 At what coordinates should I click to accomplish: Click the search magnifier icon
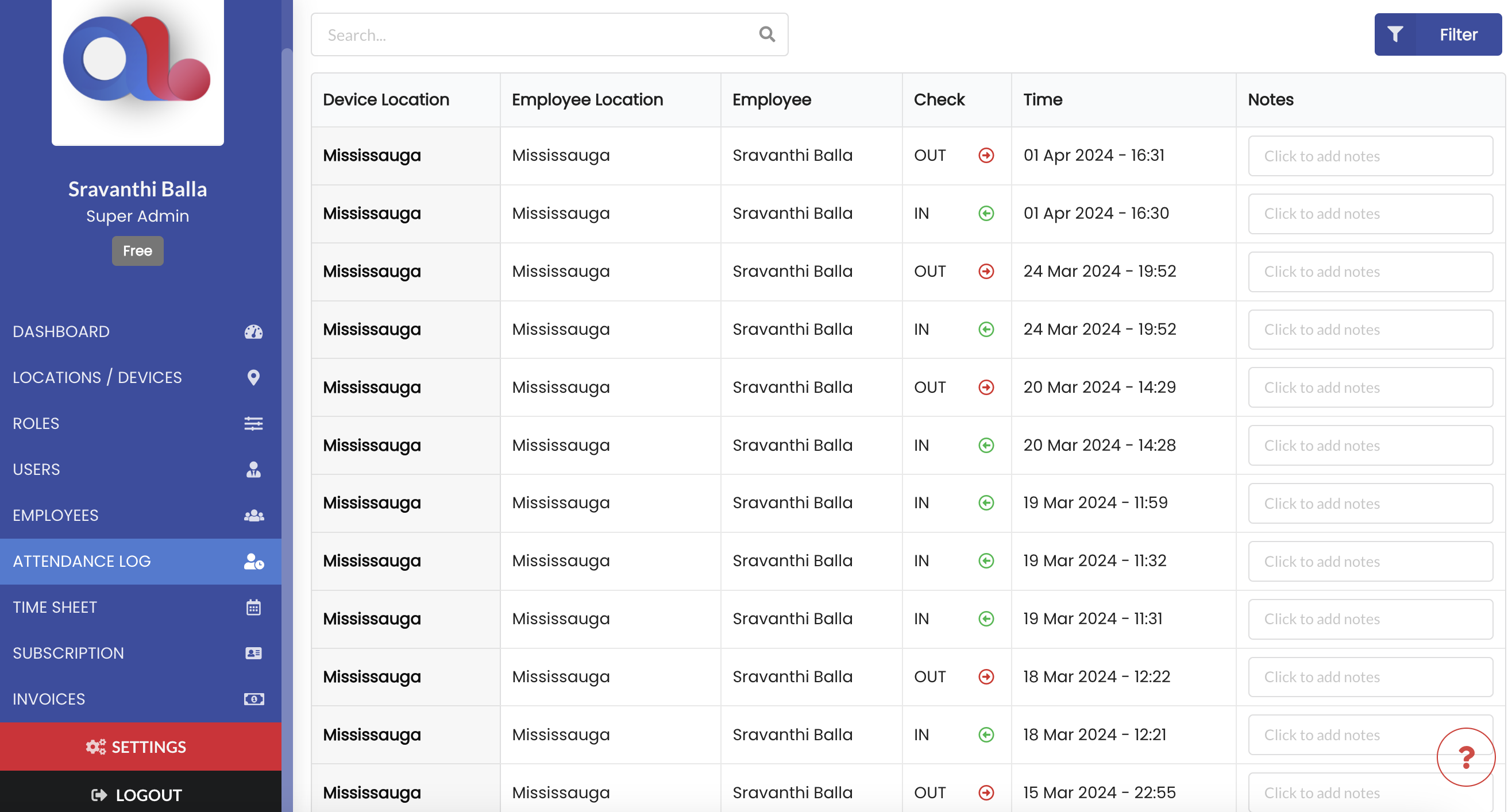click(x=766, y=34)
